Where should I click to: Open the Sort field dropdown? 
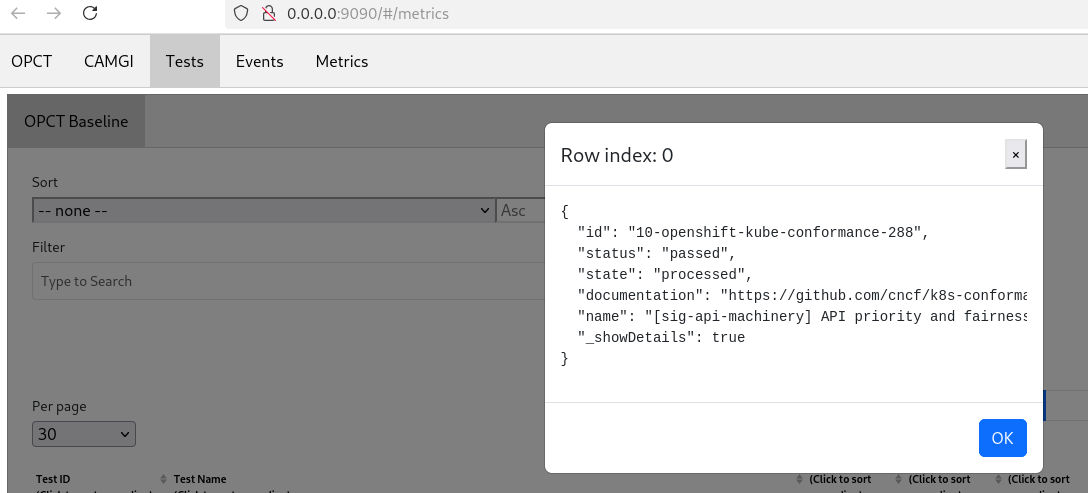(262, 211)
